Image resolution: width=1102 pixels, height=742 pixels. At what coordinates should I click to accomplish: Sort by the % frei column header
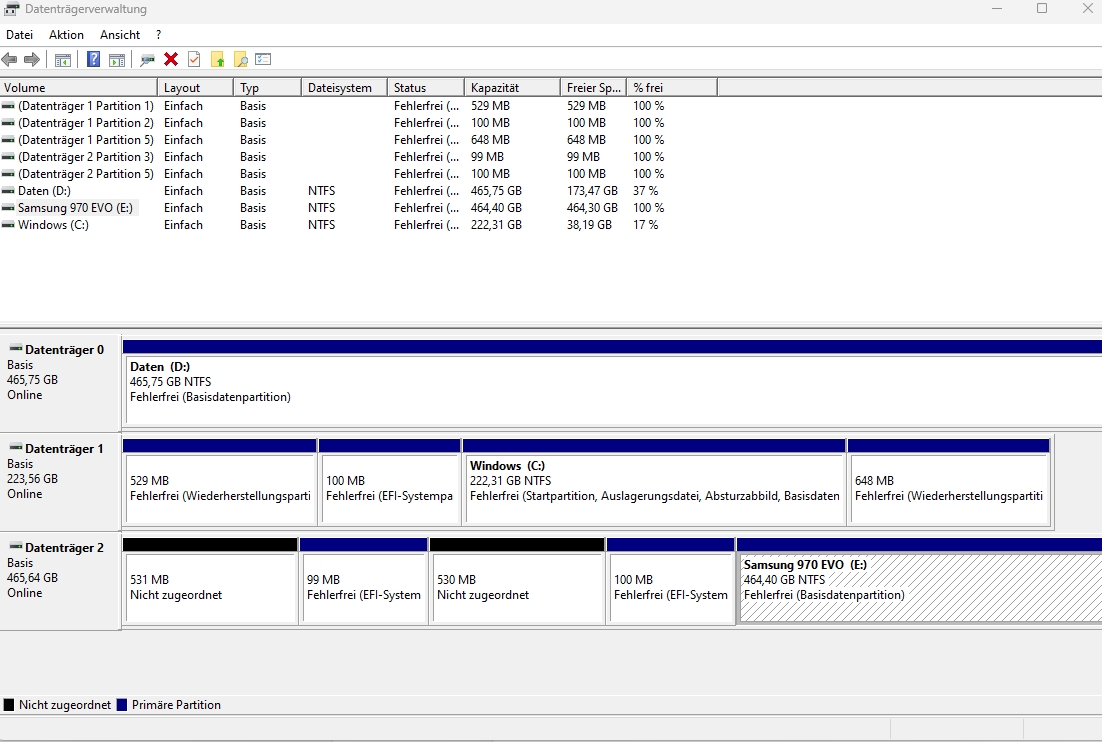pyautogui.click(x=671, y=88)
